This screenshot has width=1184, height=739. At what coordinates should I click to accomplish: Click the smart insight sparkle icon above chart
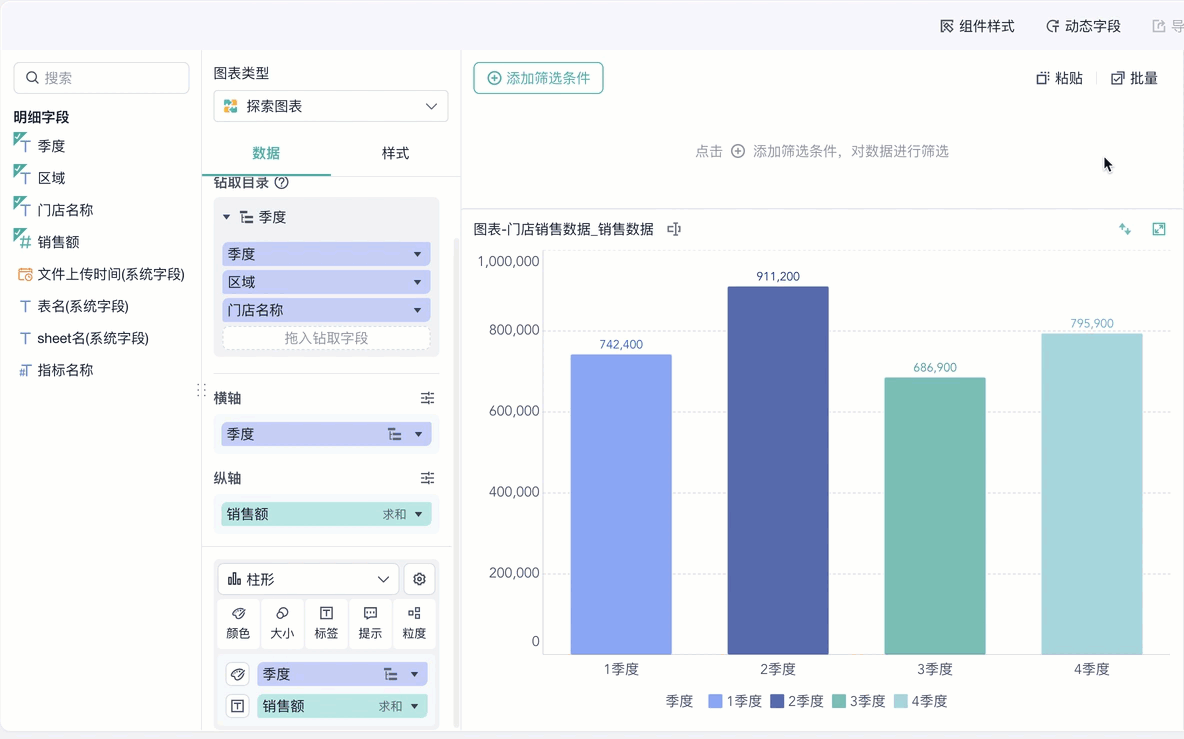(x=1125, y=229)
